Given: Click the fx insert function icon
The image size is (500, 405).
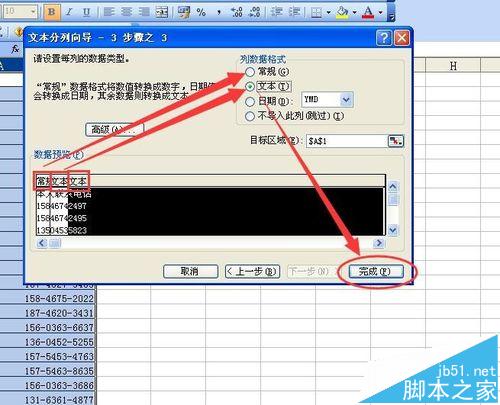Looking at the screenshot, I should pyautogui.click(x=15, y=49).
